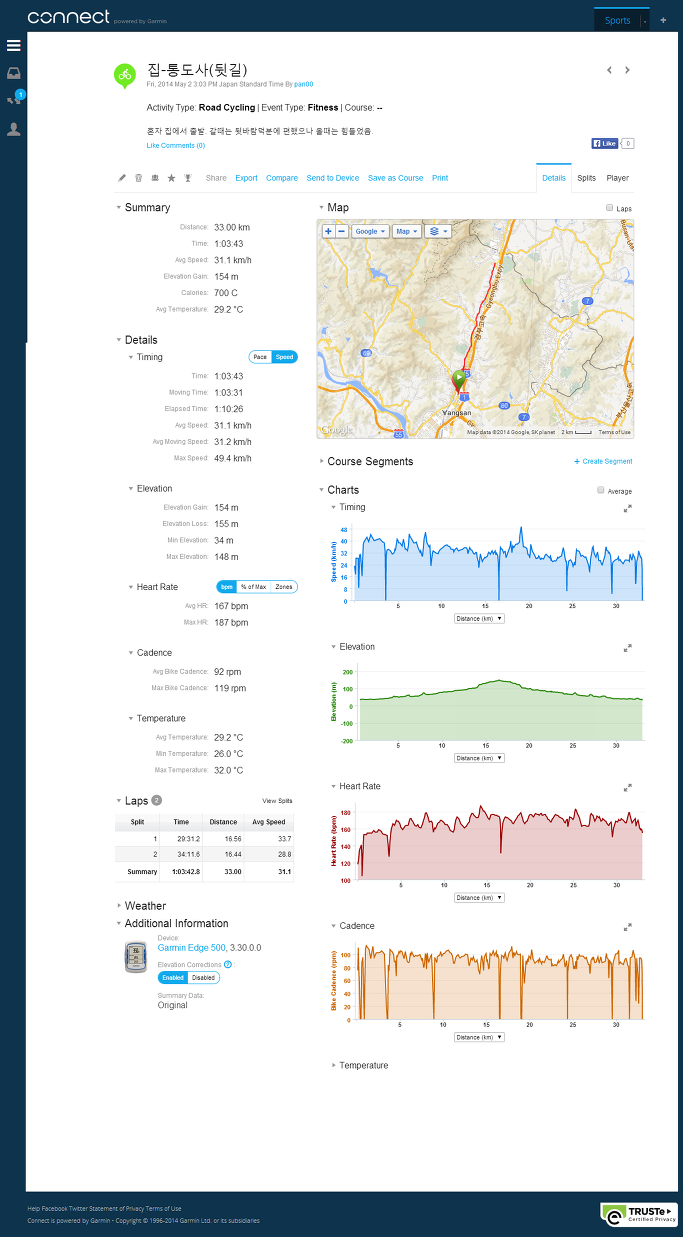Click the Garmin Edge 500 device image
This screenshot has width=683, height=1237.
[x=138, y=957]
